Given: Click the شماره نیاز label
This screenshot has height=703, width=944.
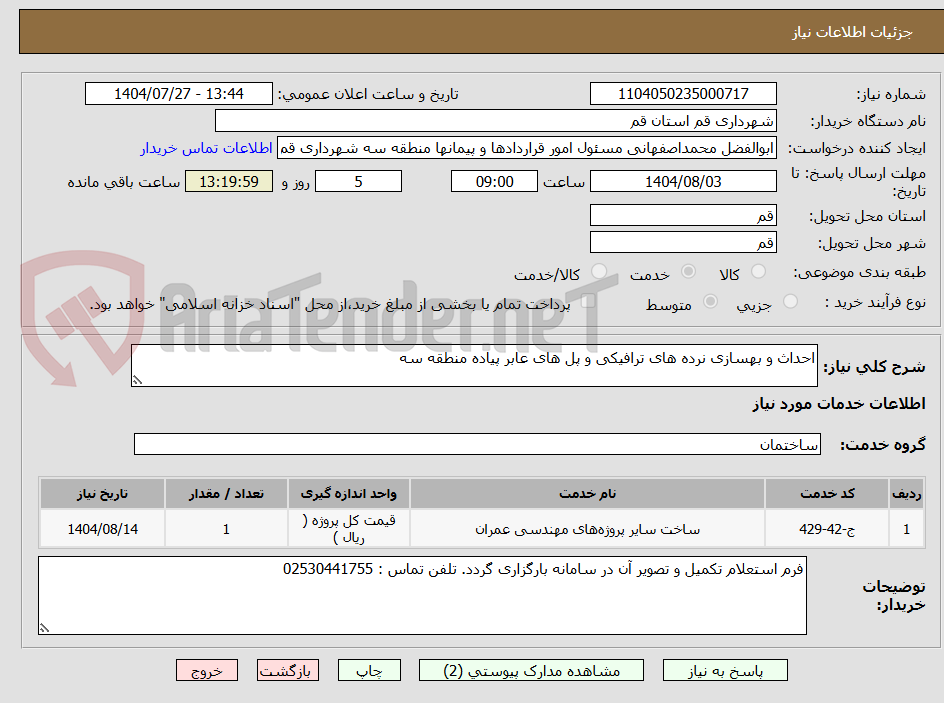Looking at the screenshot, I should pos(891,94).
